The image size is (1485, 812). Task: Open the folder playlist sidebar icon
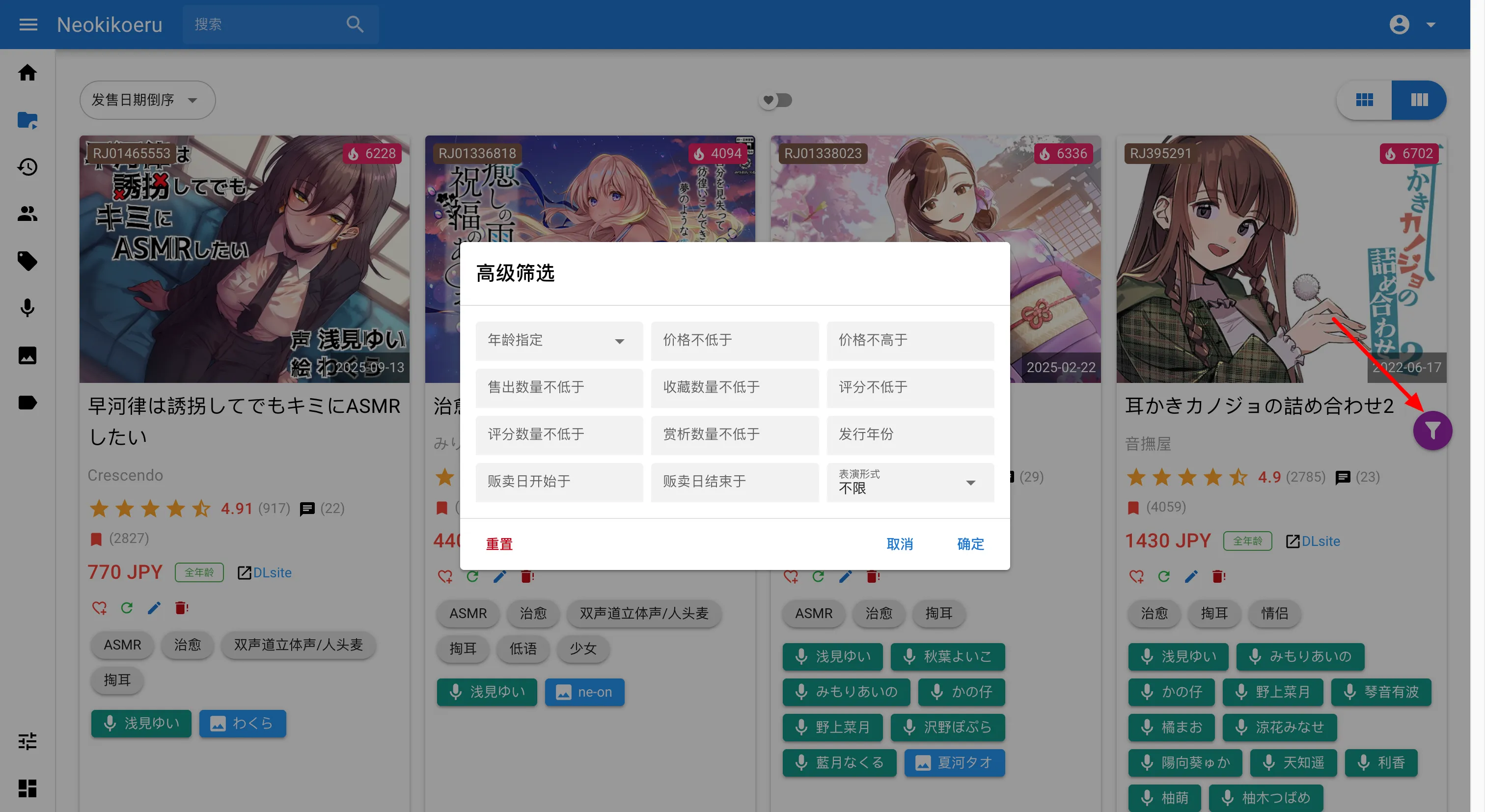tap(27, 120)
